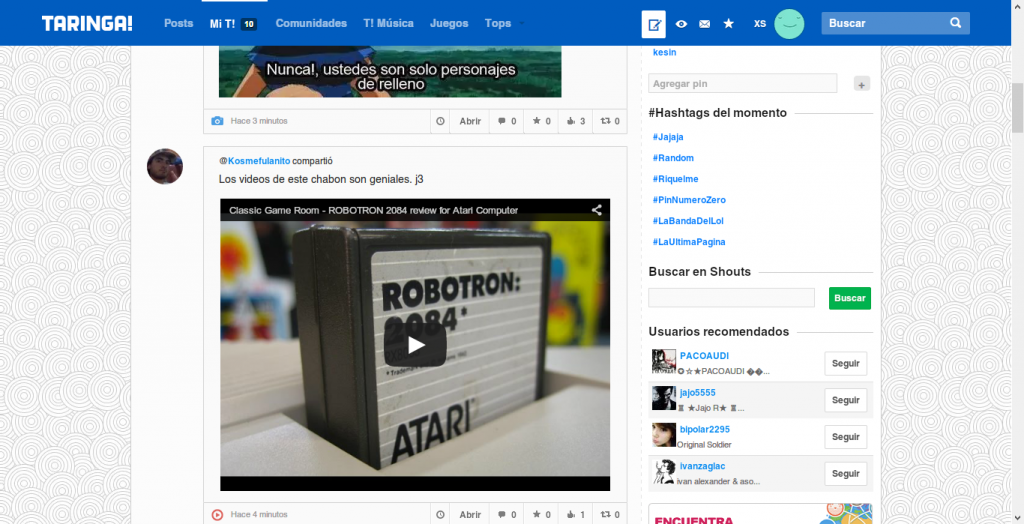This screenshot has width=1024, height=524.
Task: Open Tops menu item
Action: pyautogui.click(x=498, y=24)
